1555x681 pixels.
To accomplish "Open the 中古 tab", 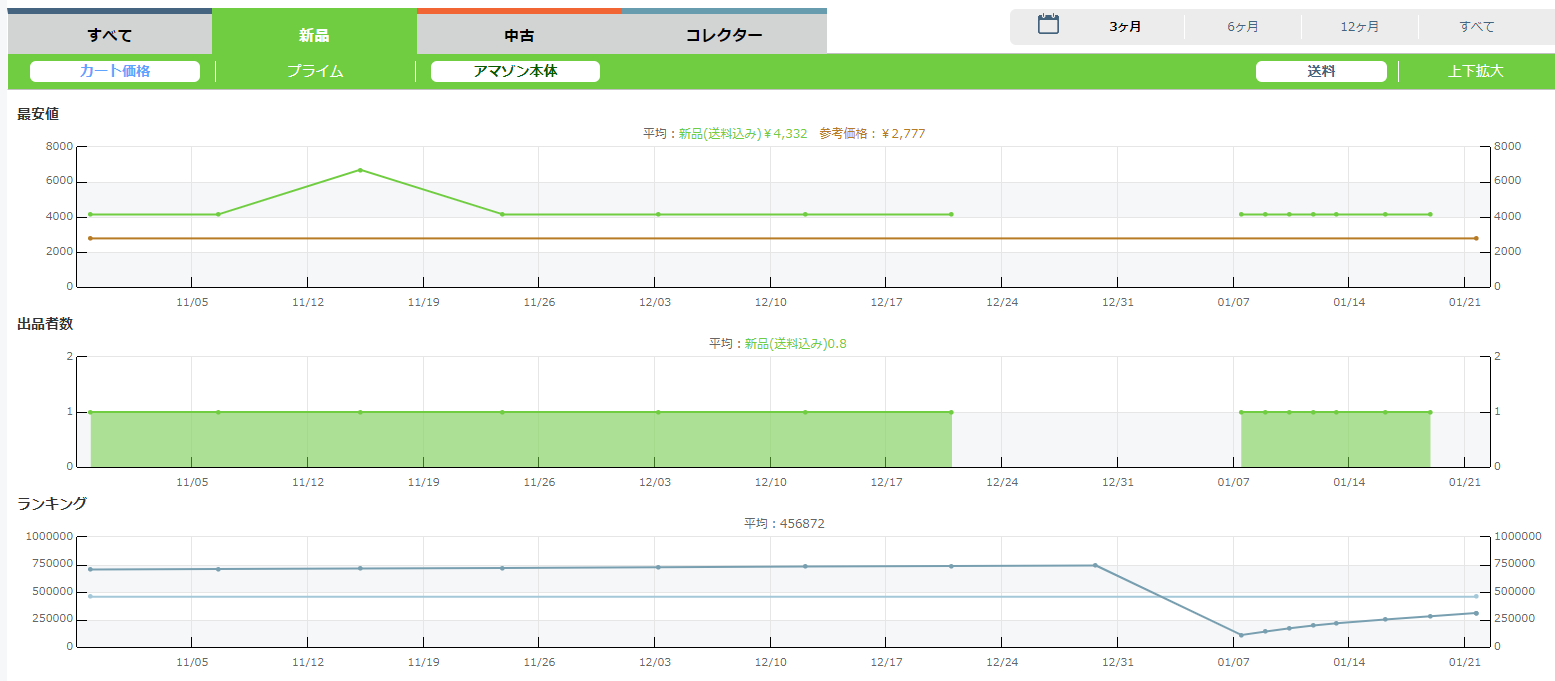I will [x=519, y=35].
